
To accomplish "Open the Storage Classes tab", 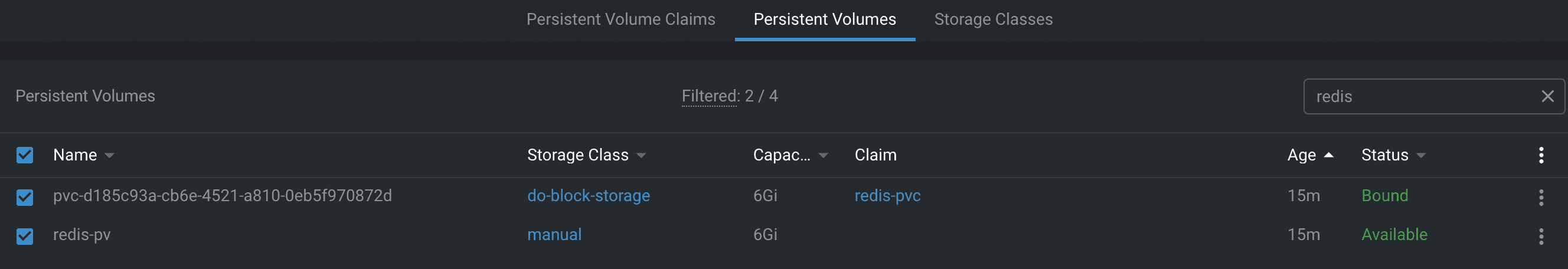I will (x=994, y=19).
